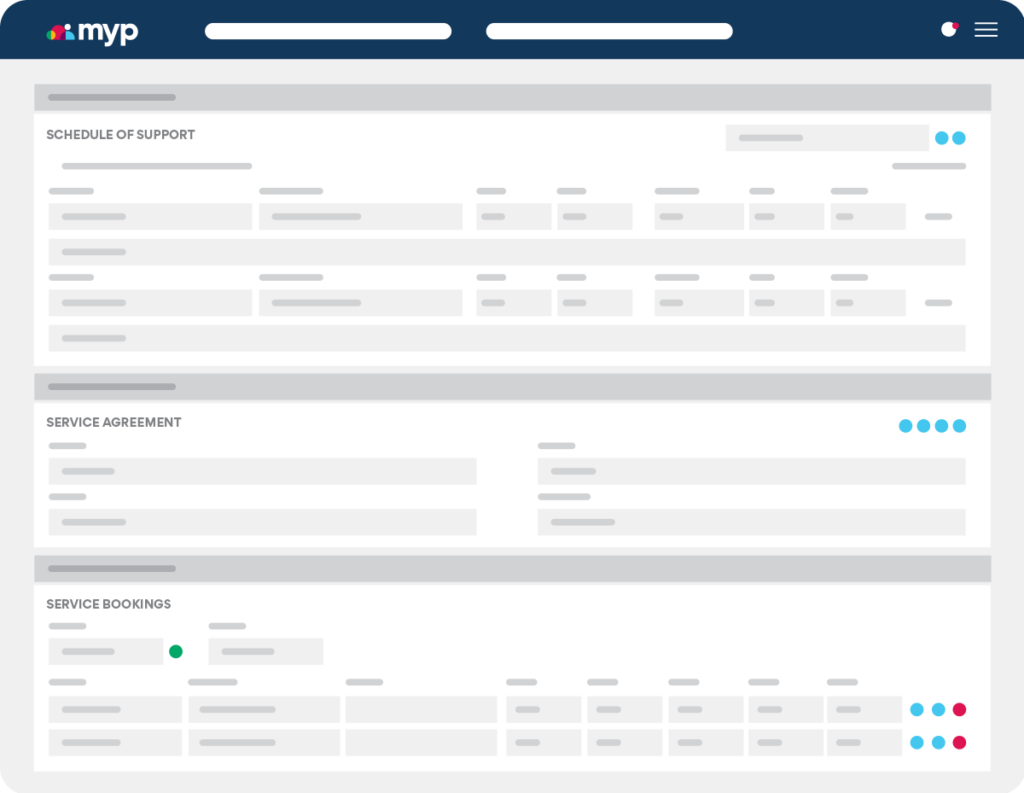Image resolution: width=1024 pixels, height=793 pixels.
Task: Click the Schedule of Support heading
Action: point(120,134)
